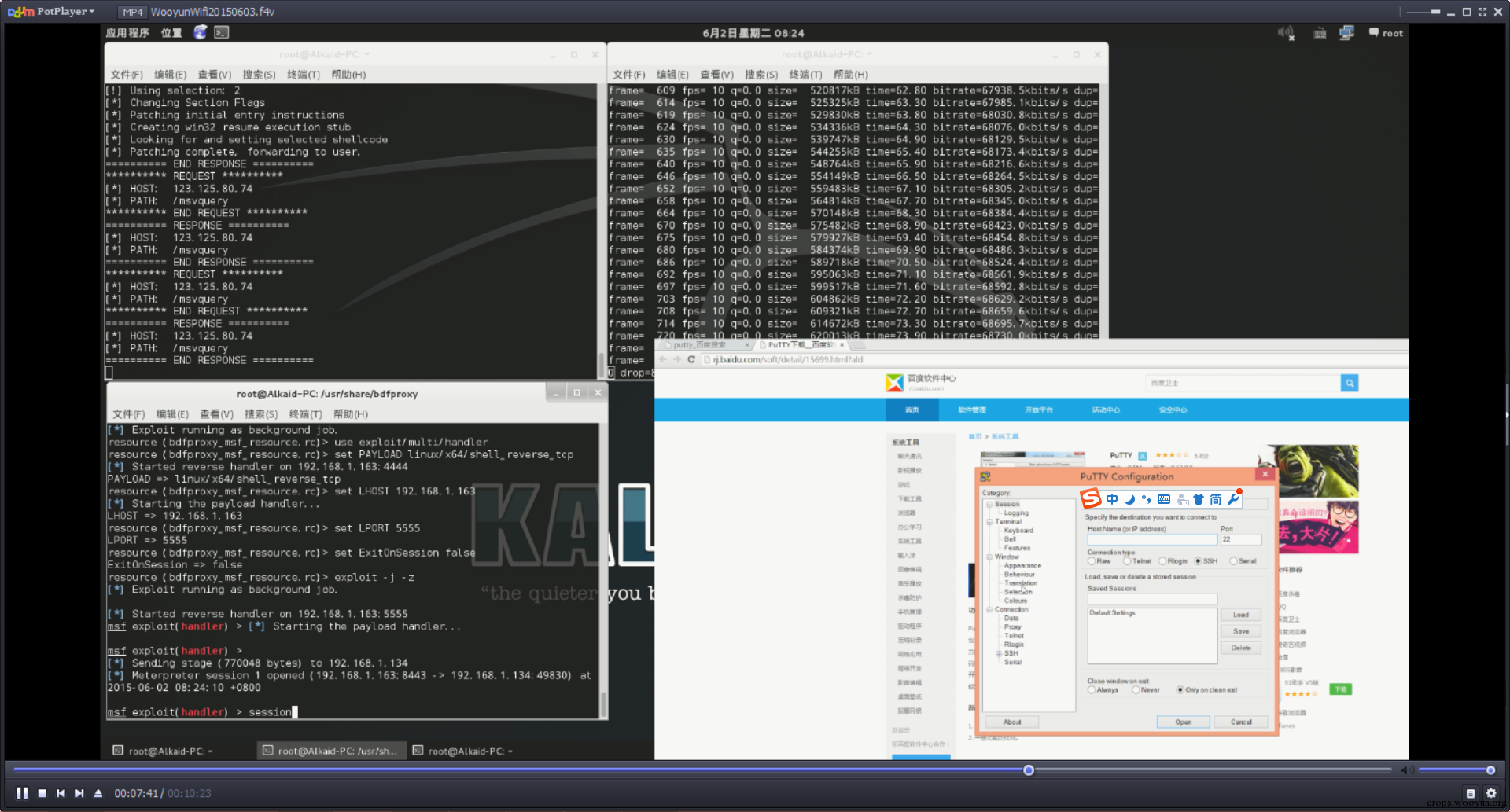Stop playback with the stop button
This screenshot has height=812, width=1510.
[x=42, y=793]
